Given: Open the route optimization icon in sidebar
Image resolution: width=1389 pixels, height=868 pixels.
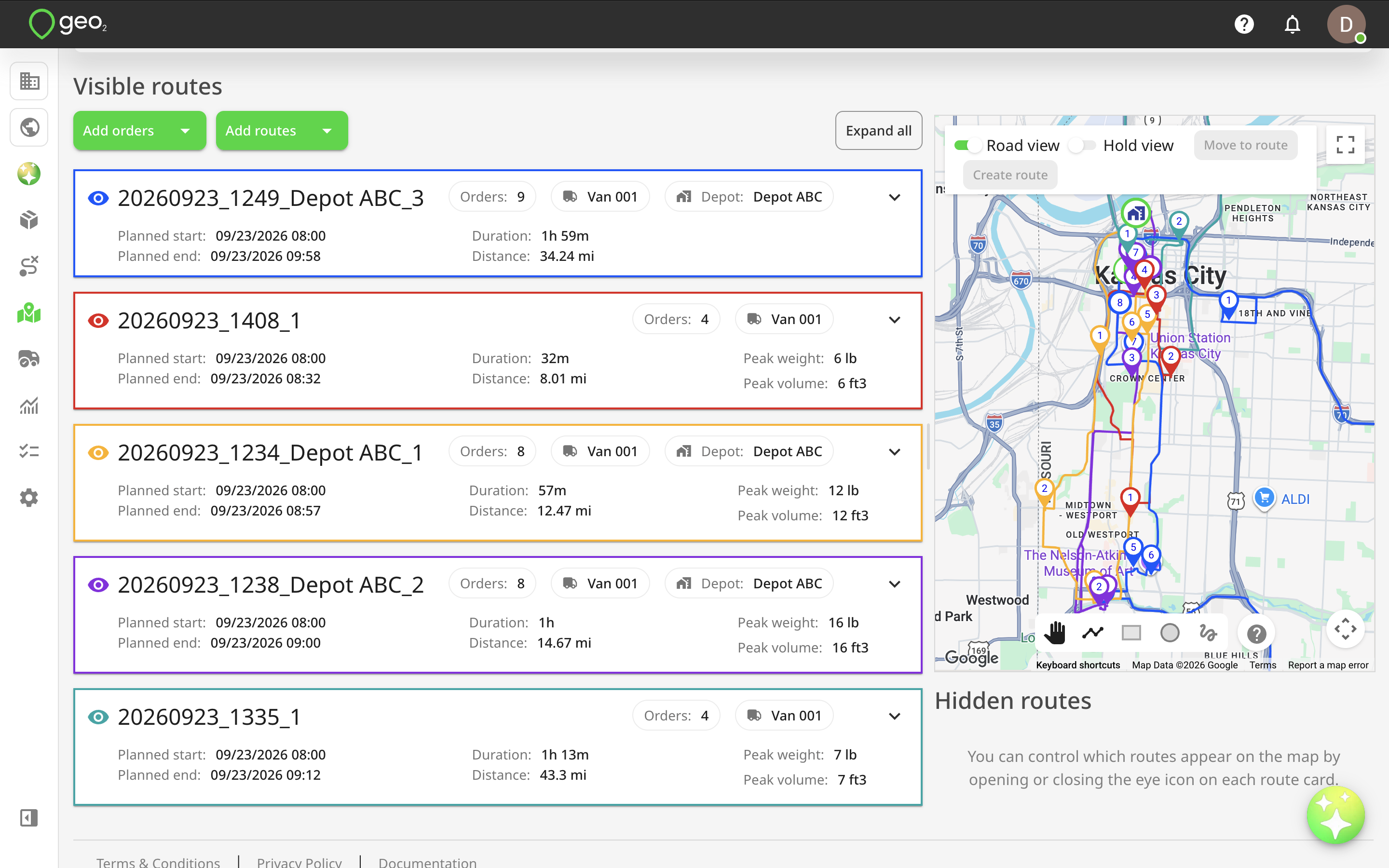Looking at the screenshot, I should [x=29, y=266].
